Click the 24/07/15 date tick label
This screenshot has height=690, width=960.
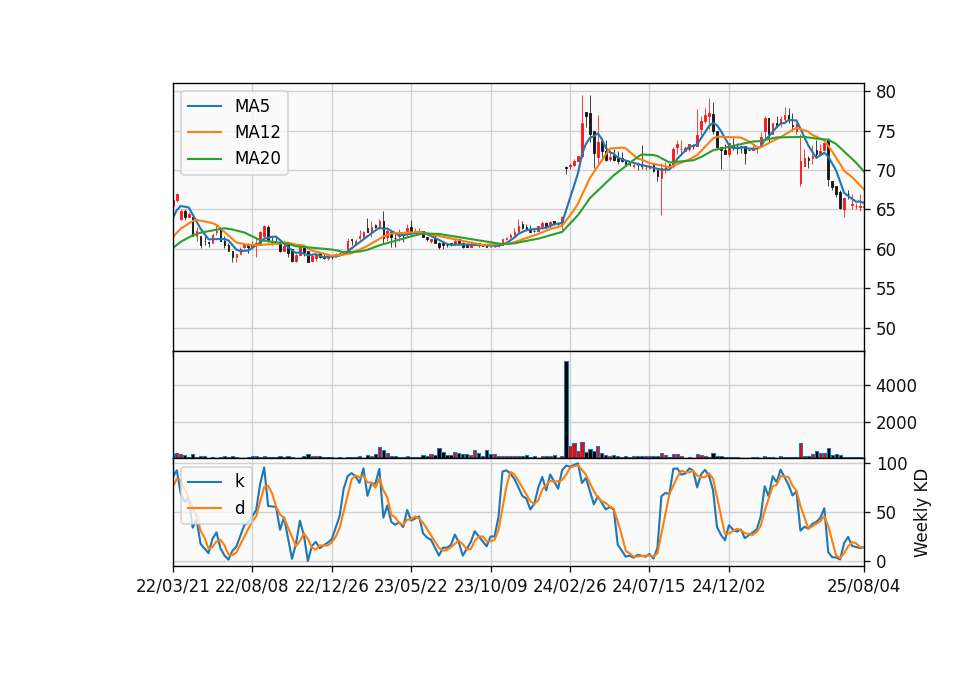pyautogui.click(x=648, y=586)
